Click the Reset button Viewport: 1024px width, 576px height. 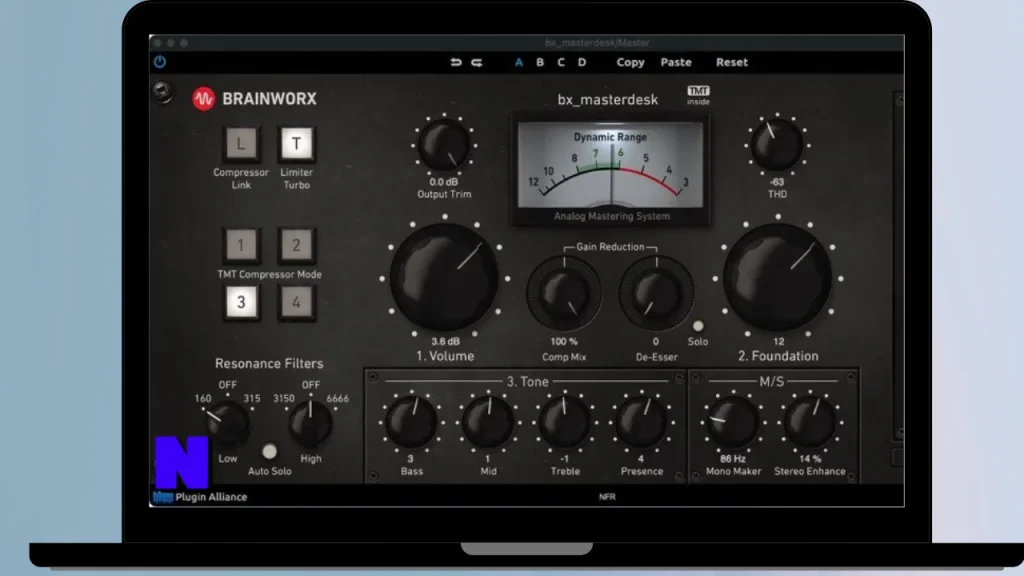[x=731, y=63]
